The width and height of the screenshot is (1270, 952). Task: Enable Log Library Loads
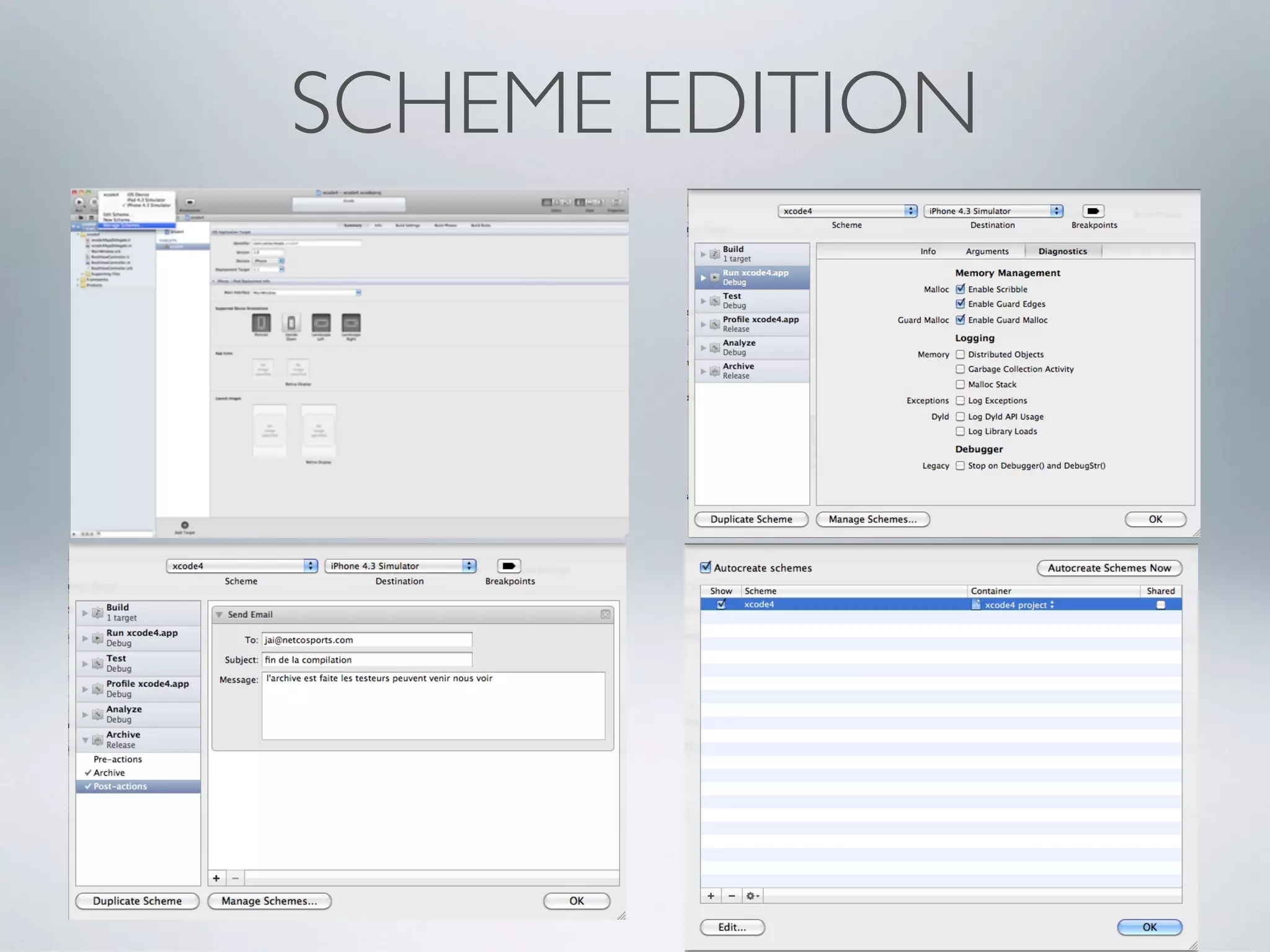[960, 431]
